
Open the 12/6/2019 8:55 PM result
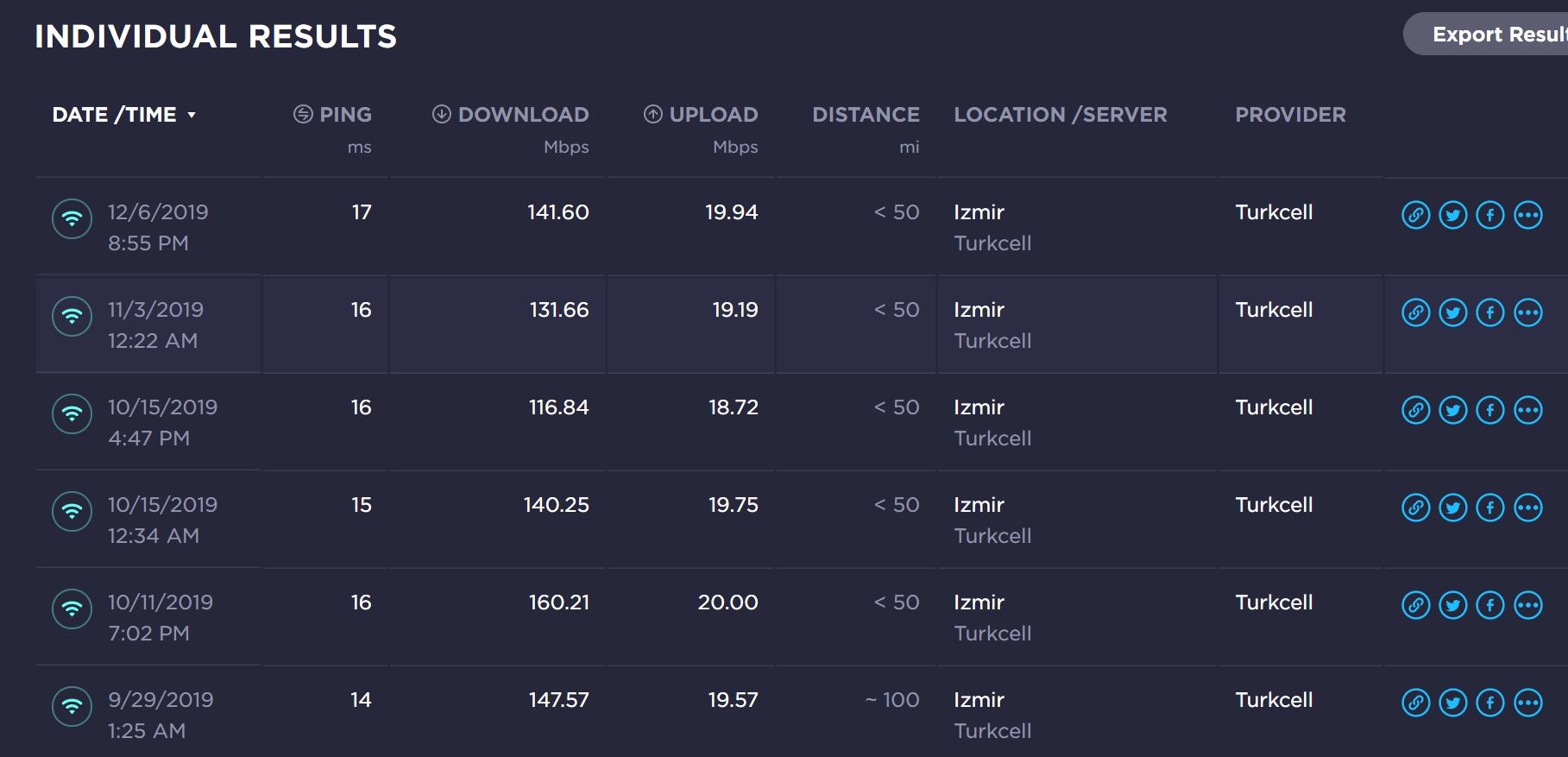pos(158,228)
